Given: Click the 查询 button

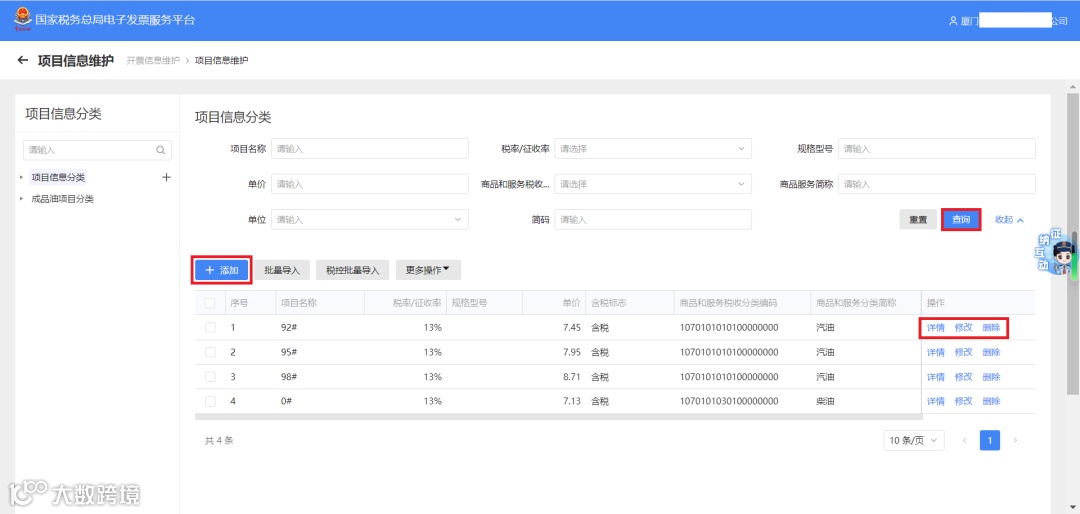Looking at the screenshot, I should click(961, 220).
